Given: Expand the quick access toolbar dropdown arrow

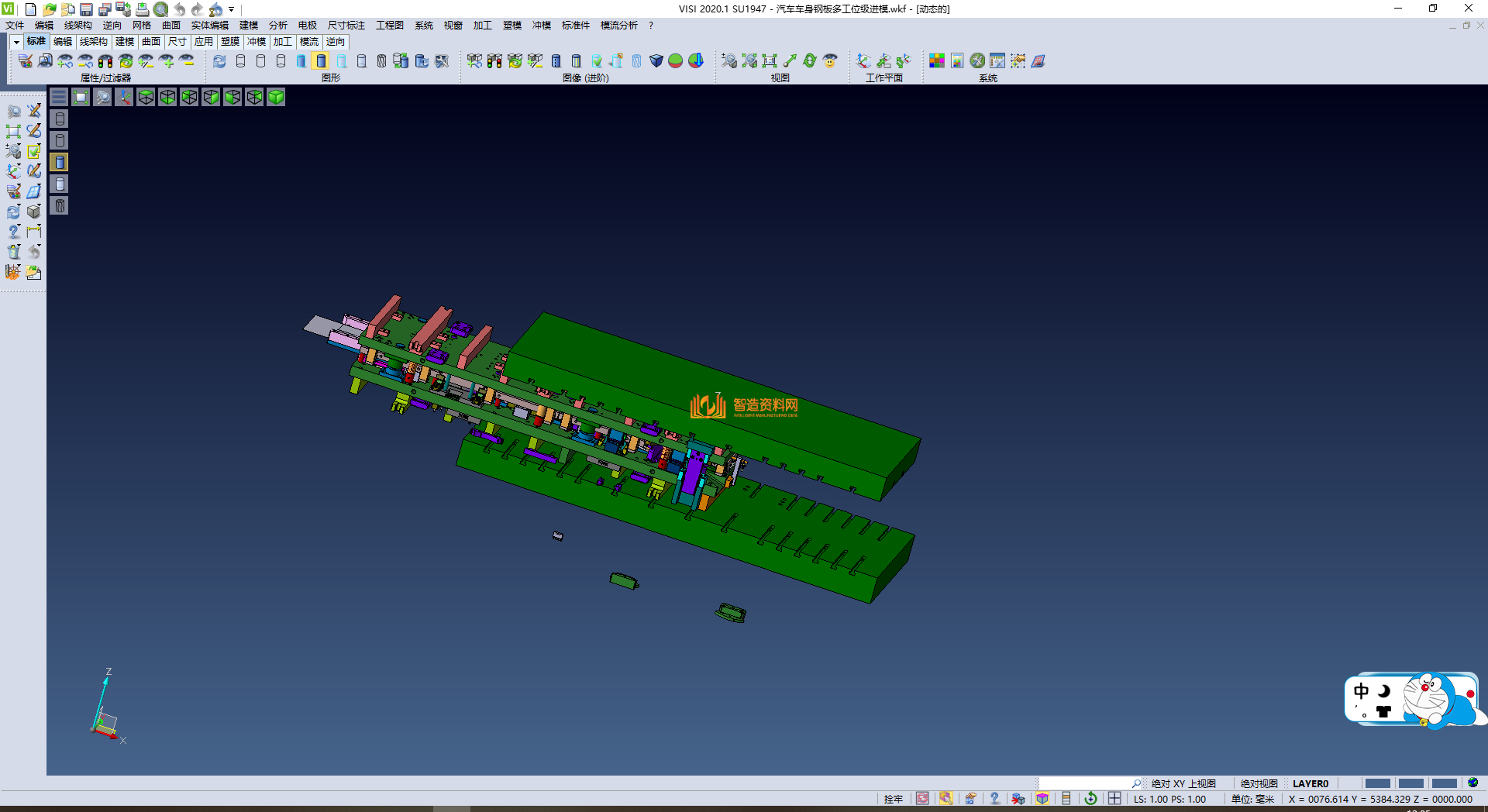Looking at the screenshot, I should pyautogui.click(x=232, y=9).
